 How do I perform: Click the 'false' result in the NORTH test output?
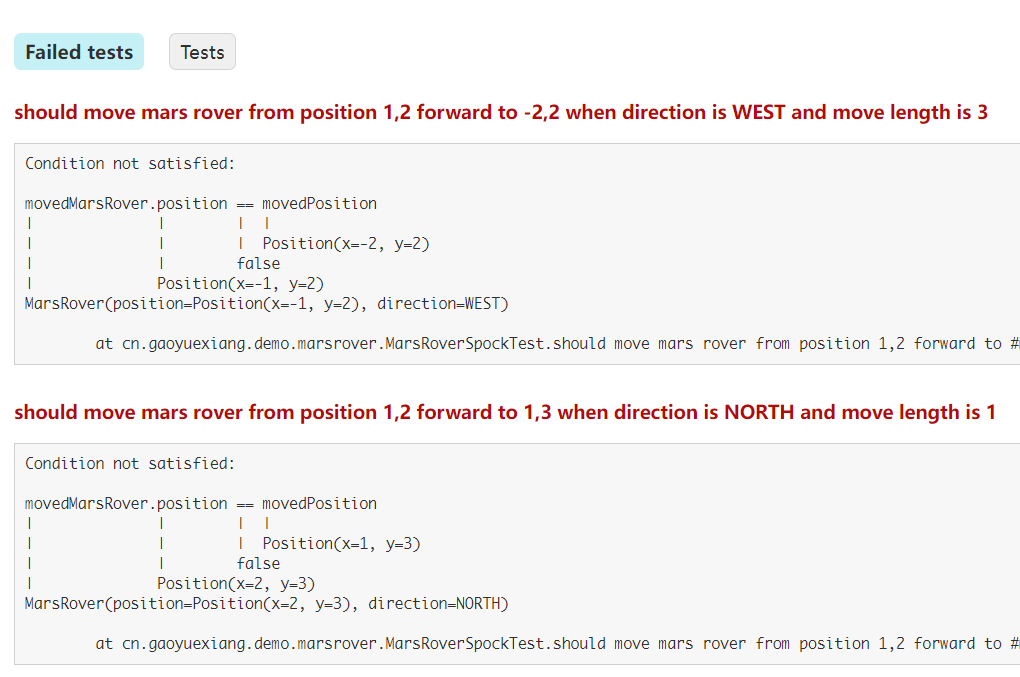coord(257,563)
